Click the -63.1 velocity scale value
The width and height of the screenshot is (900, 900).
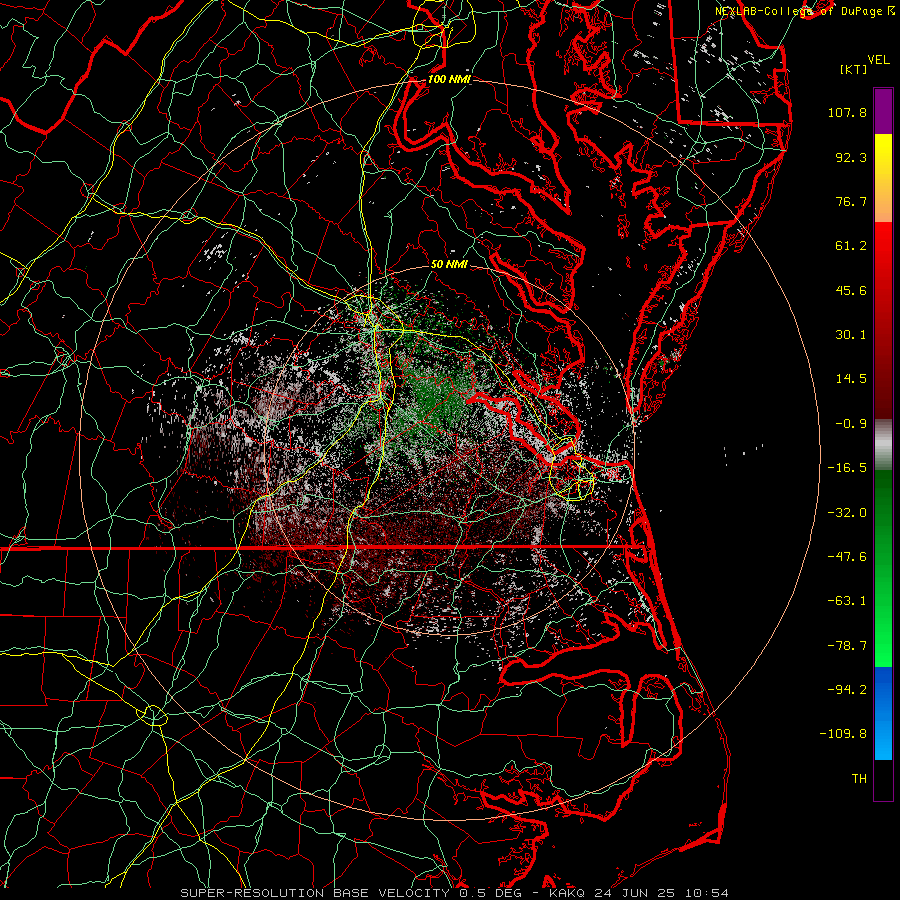pos(847,601)
